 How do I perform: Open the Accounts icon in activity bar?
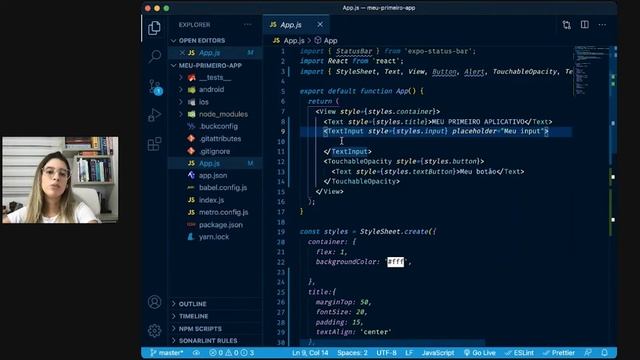[154, 302]
